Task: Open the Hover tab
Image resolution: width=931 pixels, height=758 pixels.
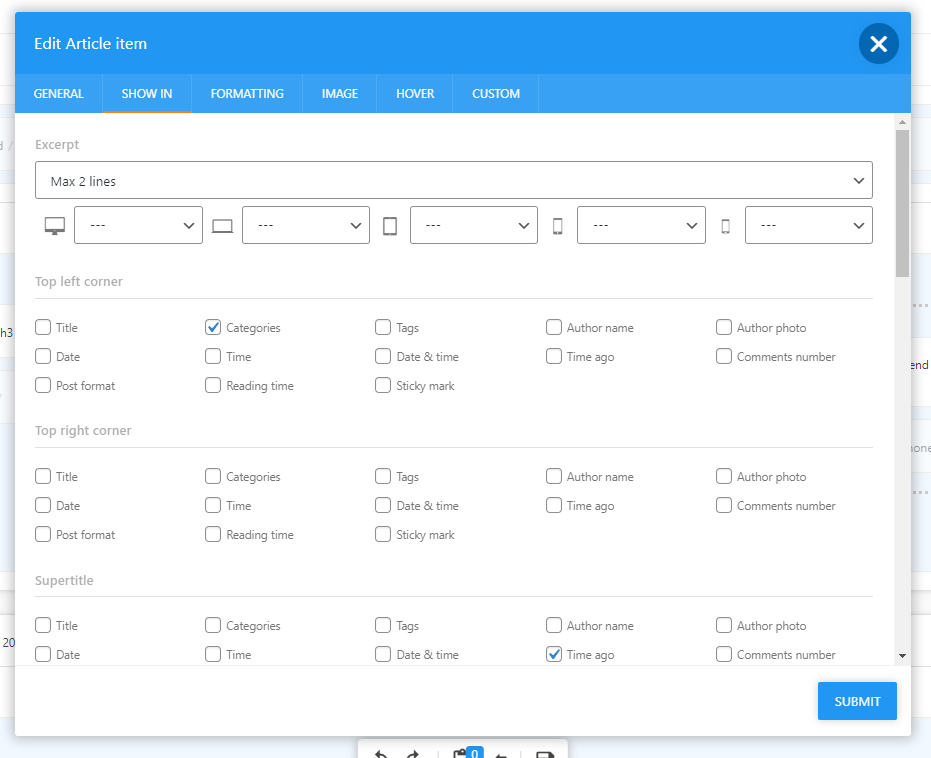Action: [415, 94]
